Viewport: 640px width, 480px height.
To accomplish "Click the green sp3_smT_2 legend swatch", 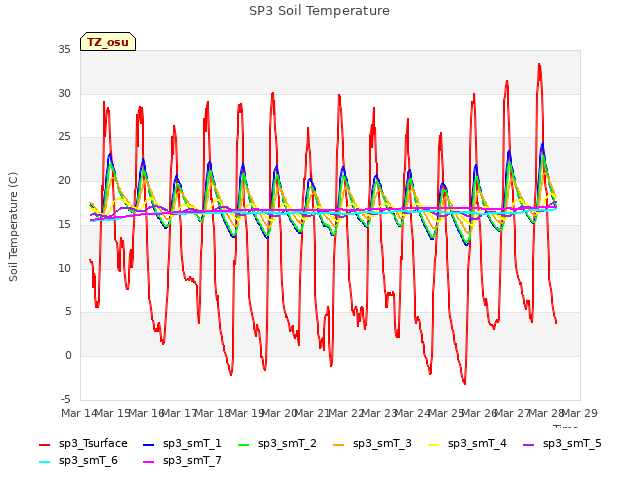I will (243, 444).
